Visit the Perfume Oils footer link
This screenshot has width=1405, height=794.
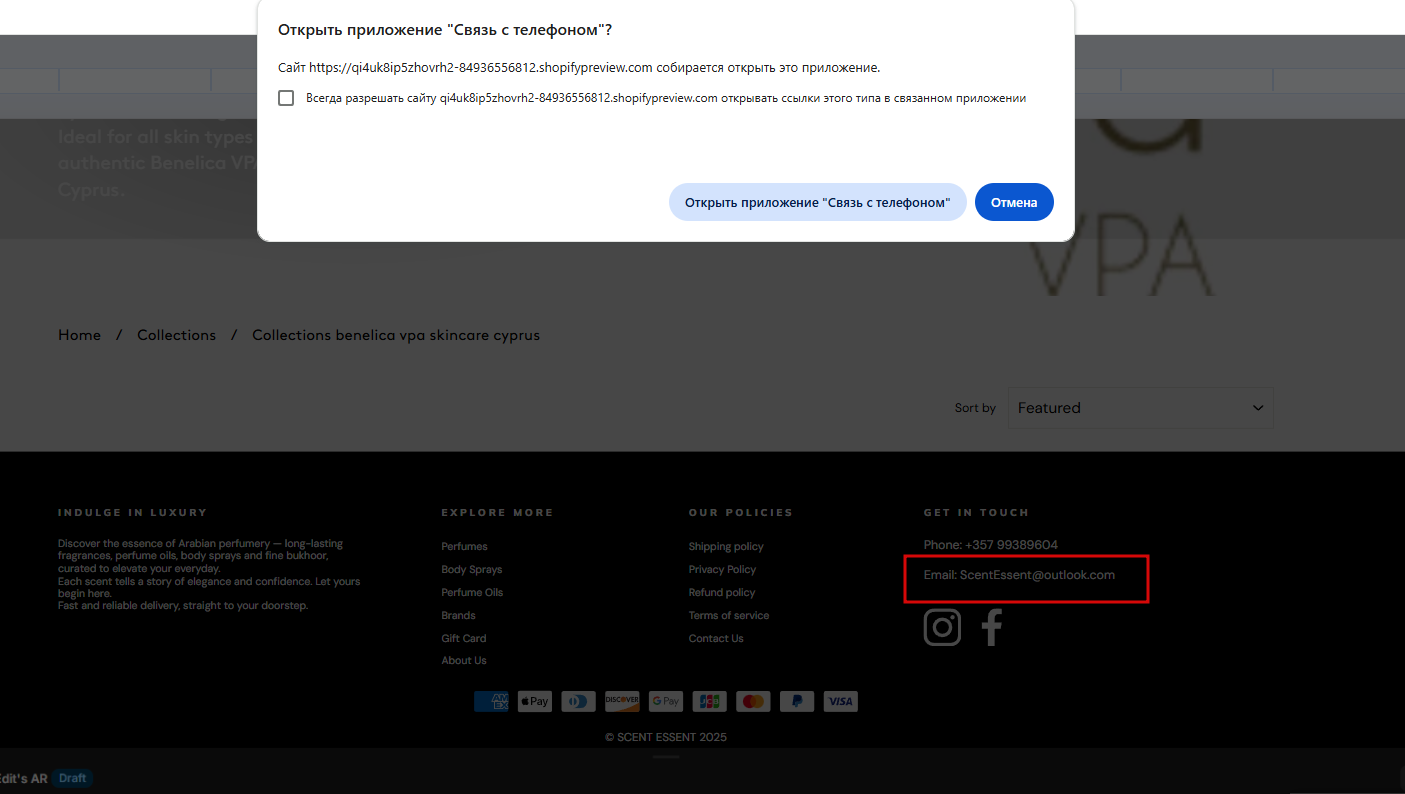(x=472, y=592)
